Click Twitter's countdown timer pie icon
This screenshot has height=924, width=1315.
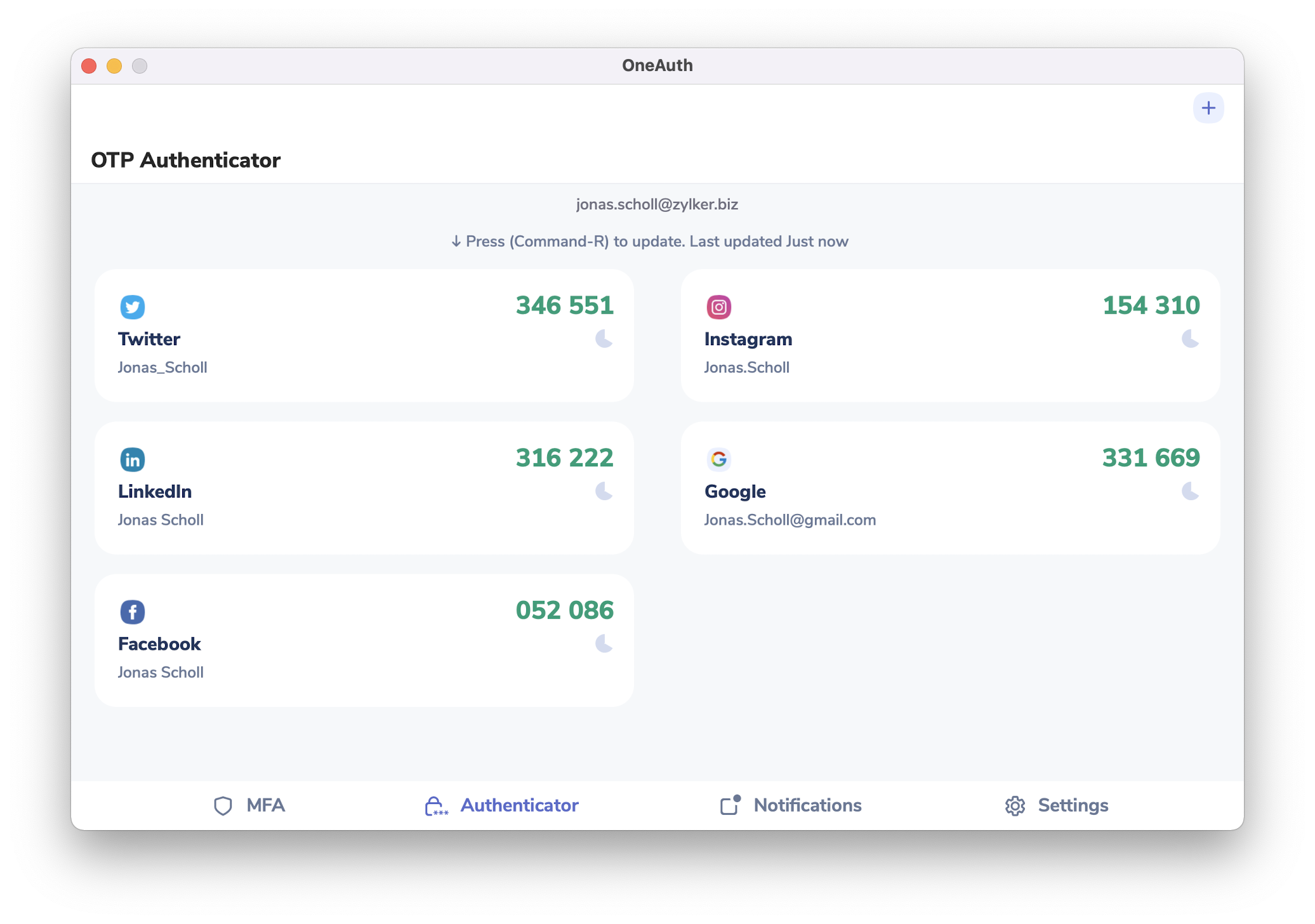(604, 339)
